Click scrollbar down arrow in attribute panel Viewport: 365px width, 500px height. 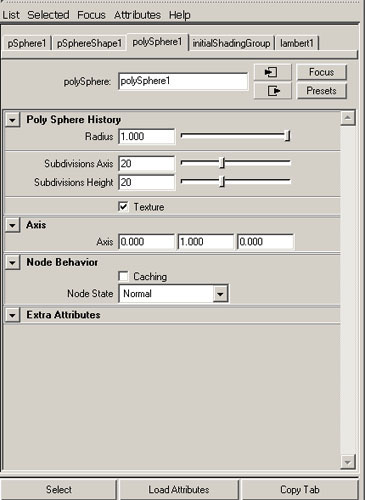pyautogui.click(x=348, y=462)
